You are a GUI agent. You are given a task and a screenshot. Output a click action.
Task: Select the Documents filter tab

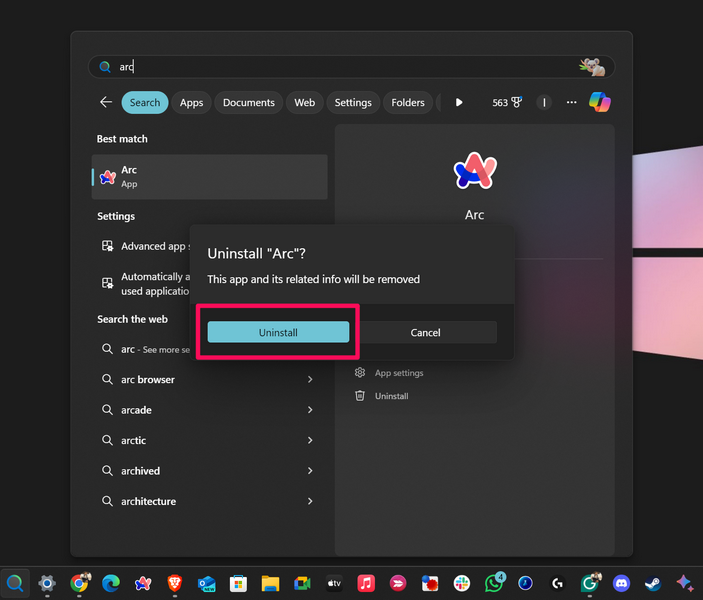click(x=248, y=102)
